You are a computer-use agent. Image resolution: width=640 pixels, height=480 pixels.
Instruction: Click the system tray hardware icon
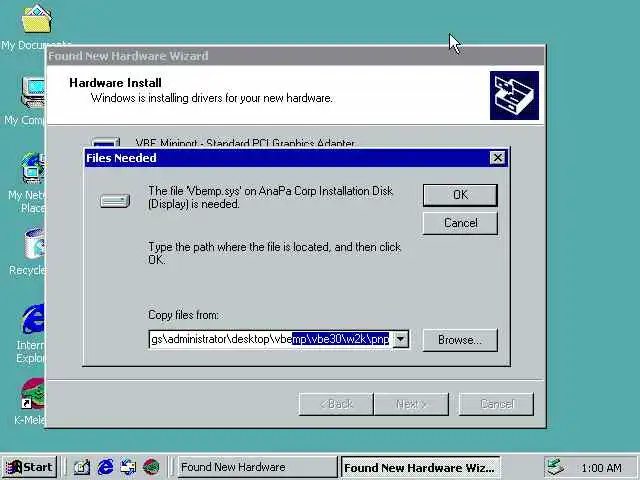tap(556, 467)
